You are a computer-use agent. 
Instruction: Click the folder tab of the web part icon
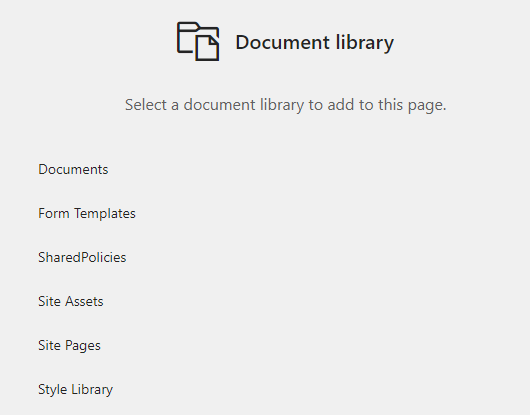click(188, 27)
